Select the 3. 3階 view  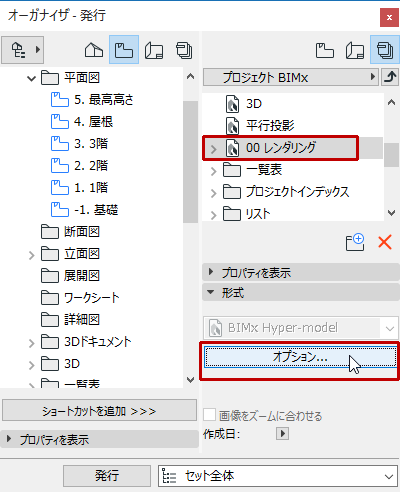pyautogui.click(x=79, y=144)
